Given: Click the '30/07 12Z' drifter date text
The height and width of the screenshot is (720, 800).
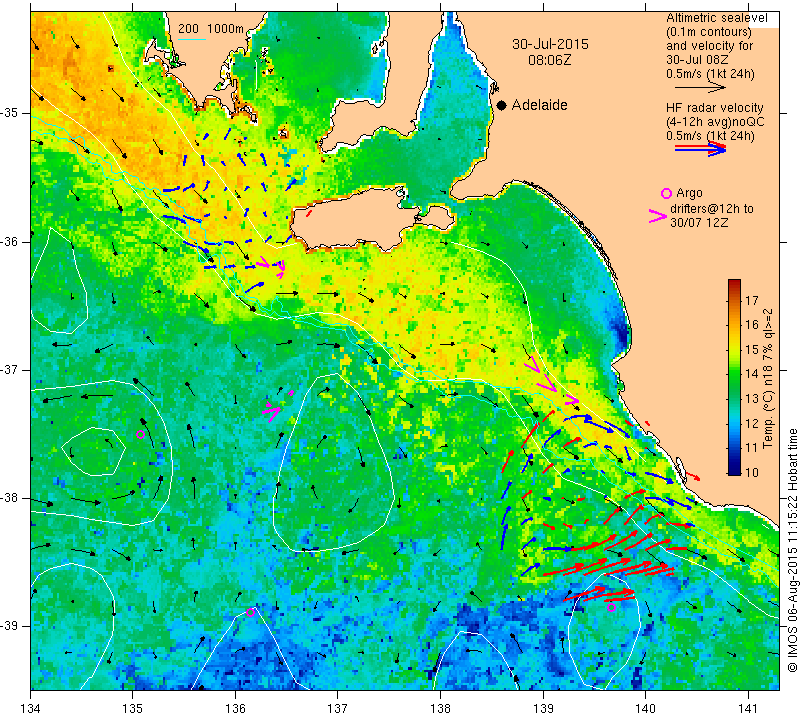Looking at the screenshot, I should (x=699, y=223).
